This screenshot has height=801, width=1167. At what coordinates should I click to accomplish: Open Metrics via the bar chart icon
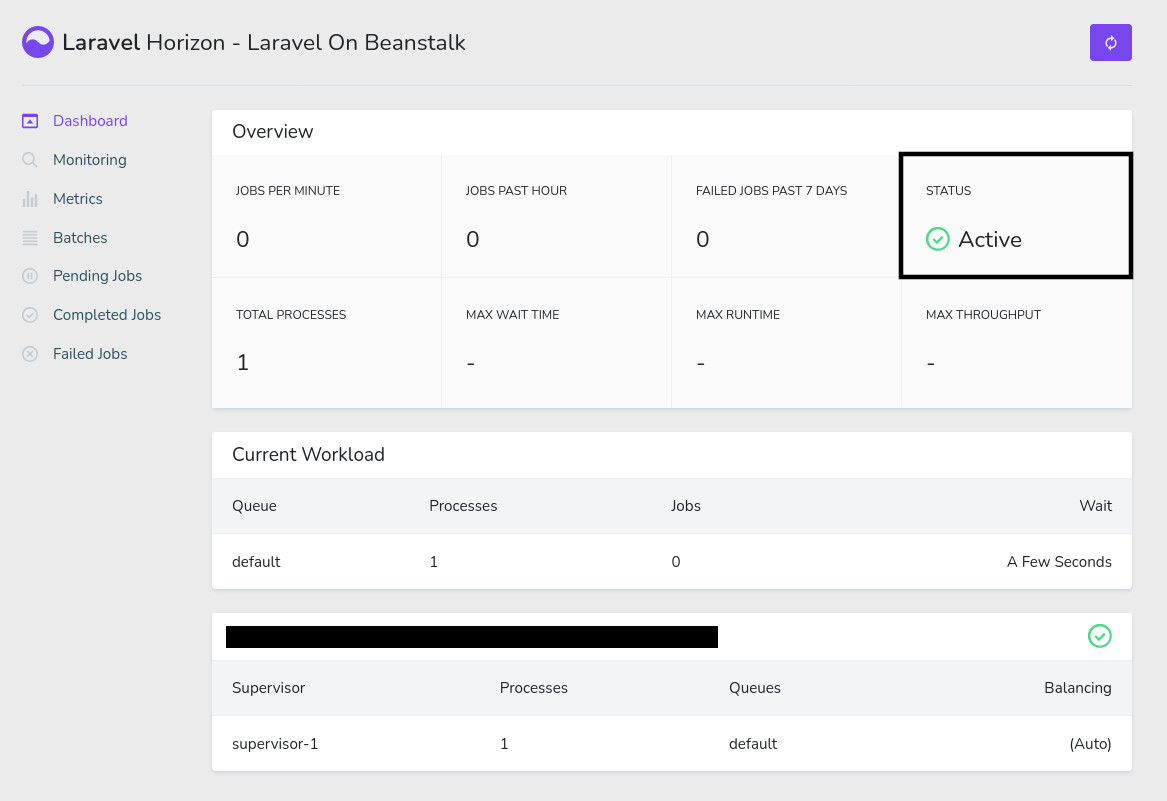(30, 198)
